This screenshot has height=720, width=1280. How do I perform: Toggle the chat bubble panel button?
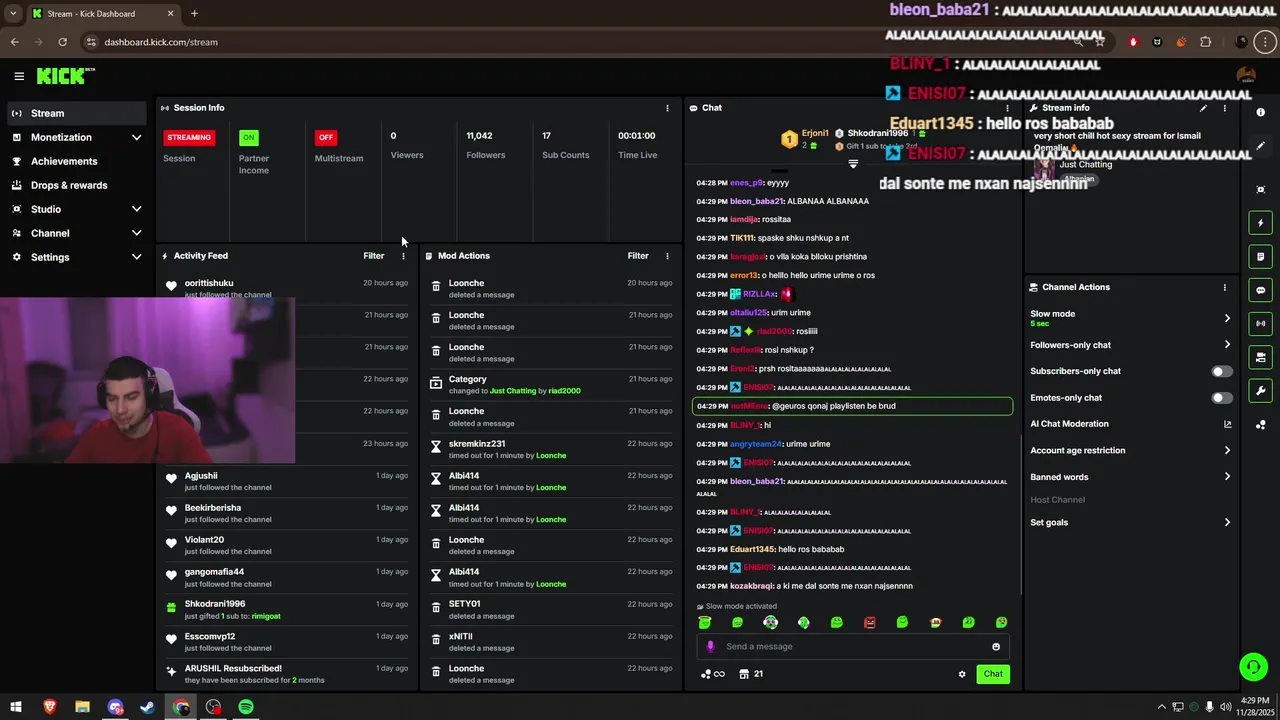(x=1261, y=290)
